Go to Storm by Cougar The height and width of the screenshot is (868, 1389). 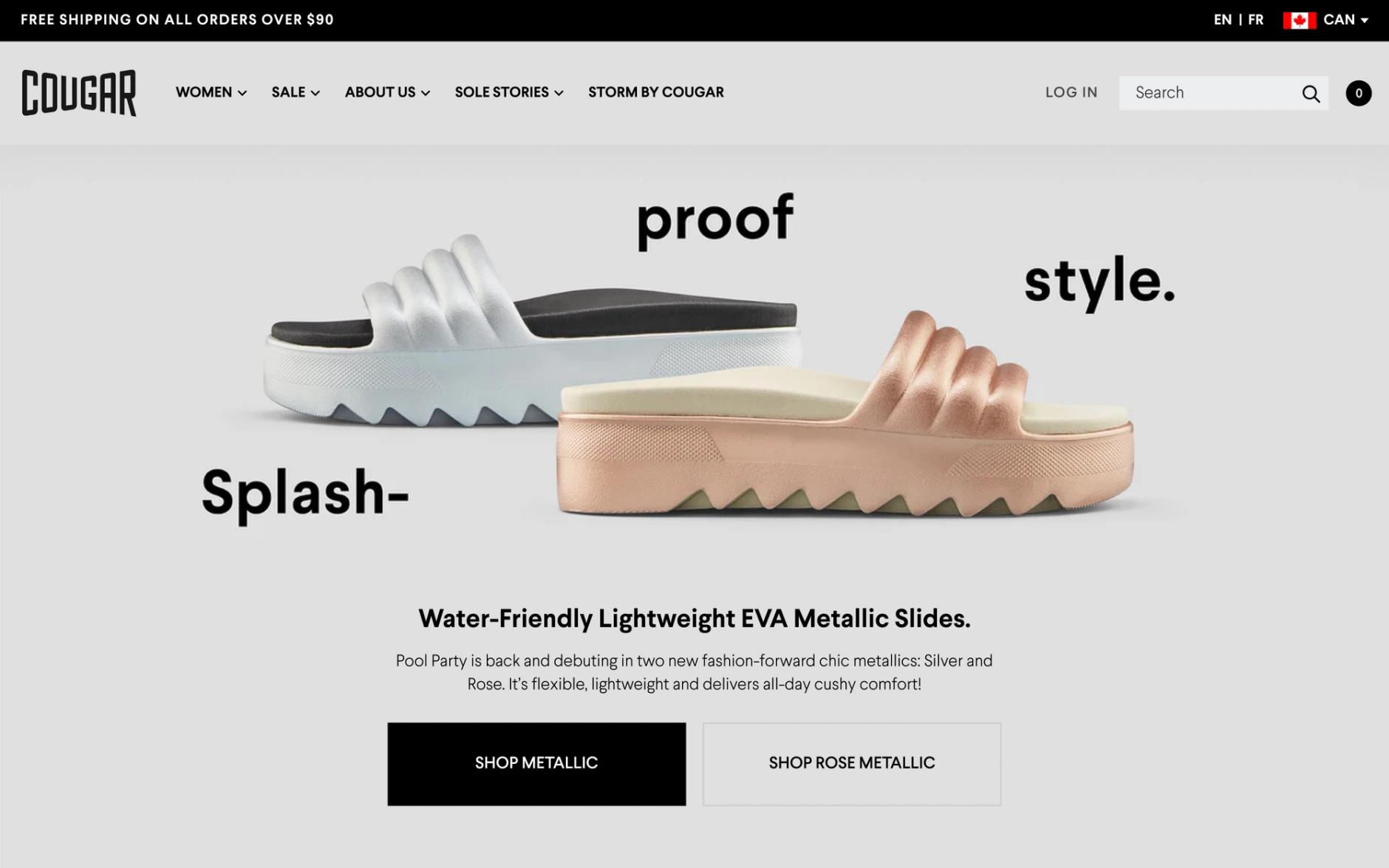(656, 92)
